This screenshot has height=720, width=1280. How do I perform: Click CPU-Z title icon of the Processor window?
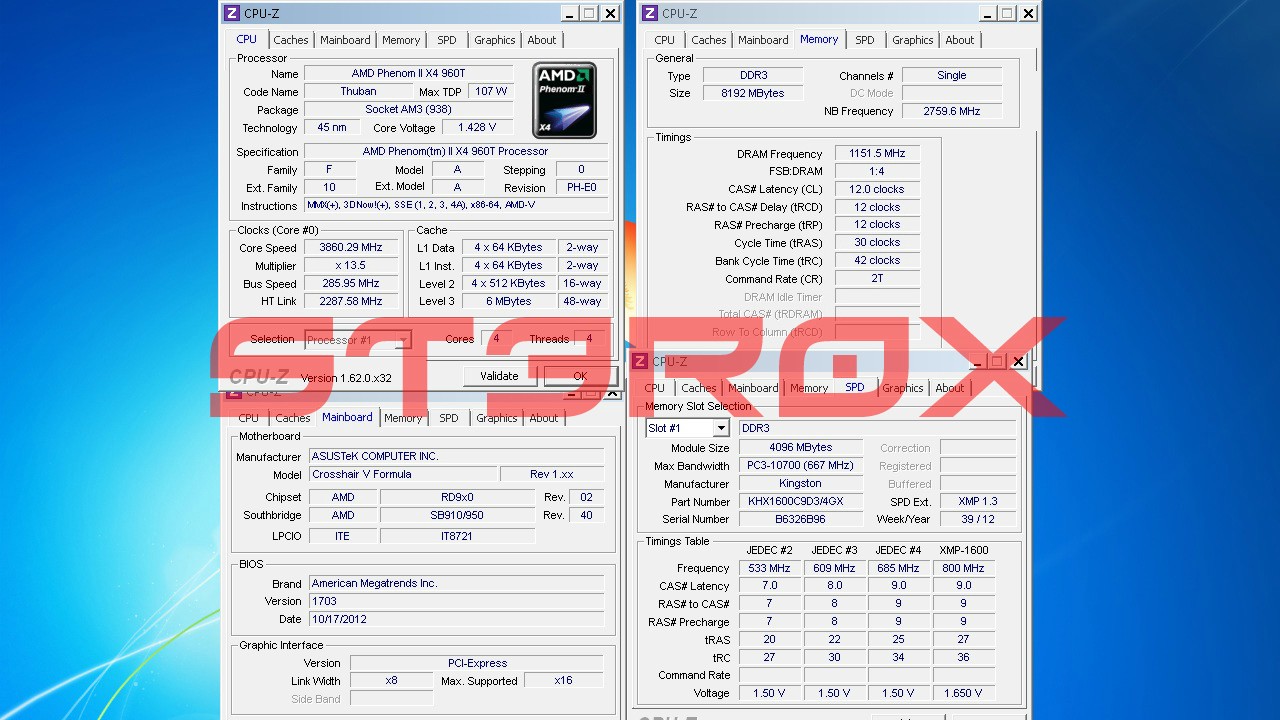coord(232,13)
